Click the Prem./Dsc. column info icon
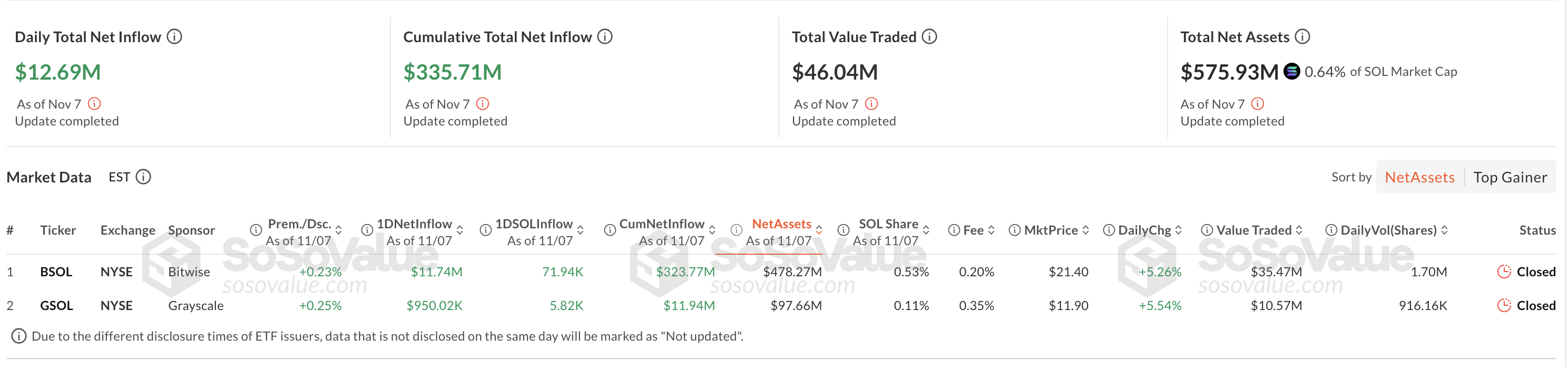The height and width of the screenshot is (367, 1568). [x=256, y=230]
